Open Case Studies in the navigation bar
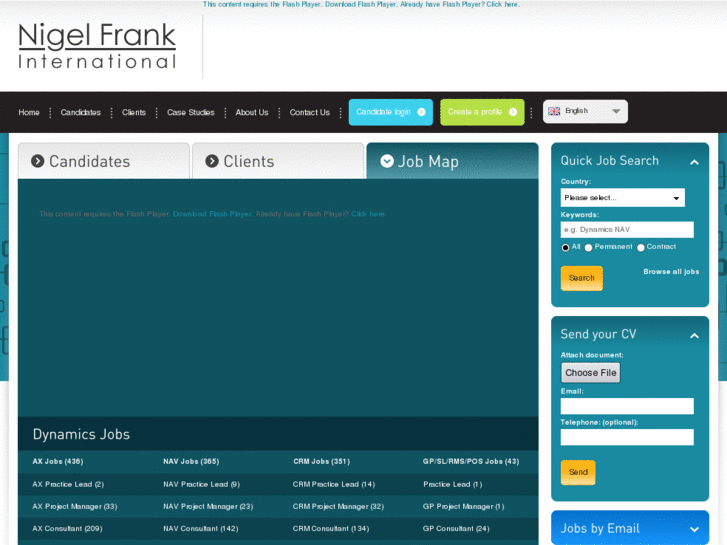The height and width of the screenshot is (545, 727). 191,112
